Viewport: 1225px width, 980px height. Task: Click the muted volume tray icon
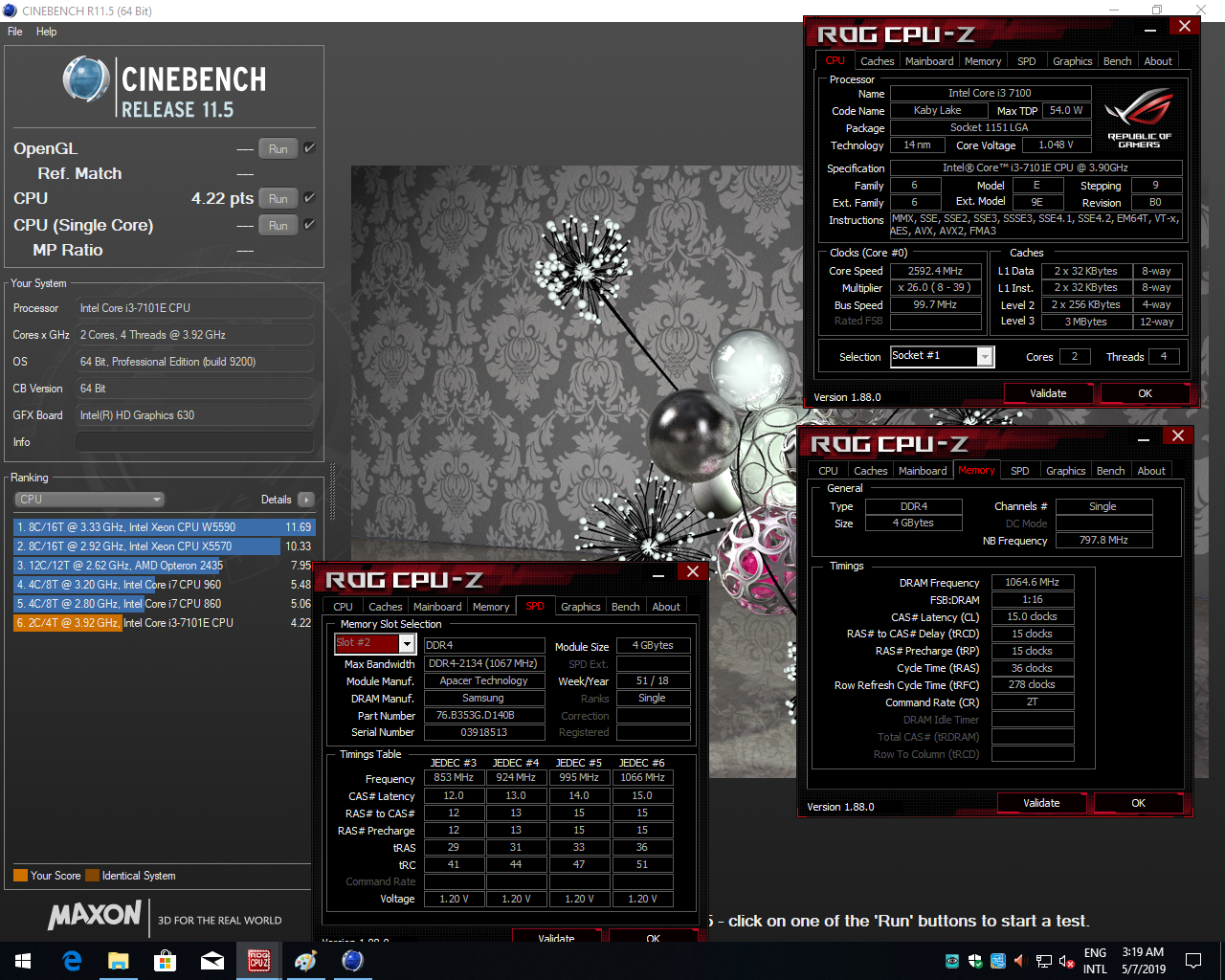1066,961
